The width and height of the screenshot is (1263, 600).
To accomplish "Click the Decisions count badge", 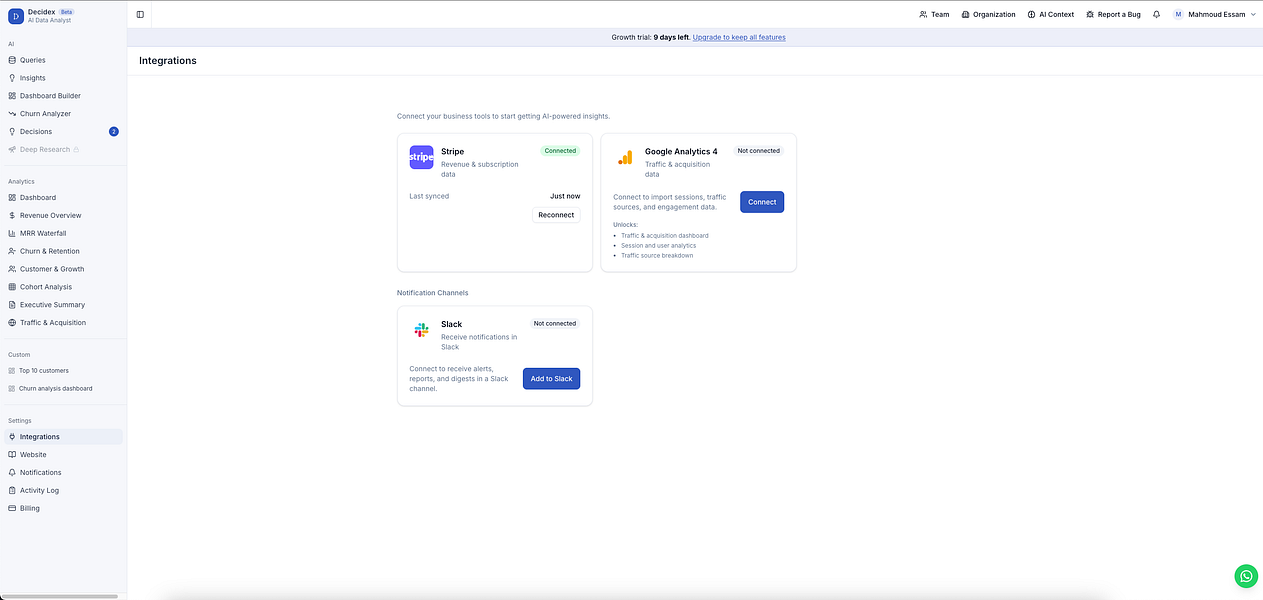I will (114, 131).
